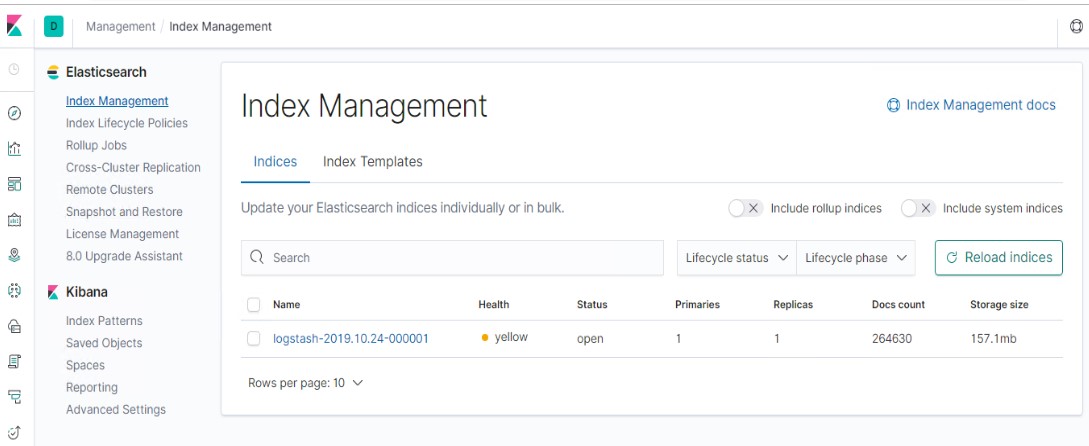The width and height of the screenshot is (1089, 446).
Task: Open Index Lifecycle Policies in side menu
Action: 126,123
